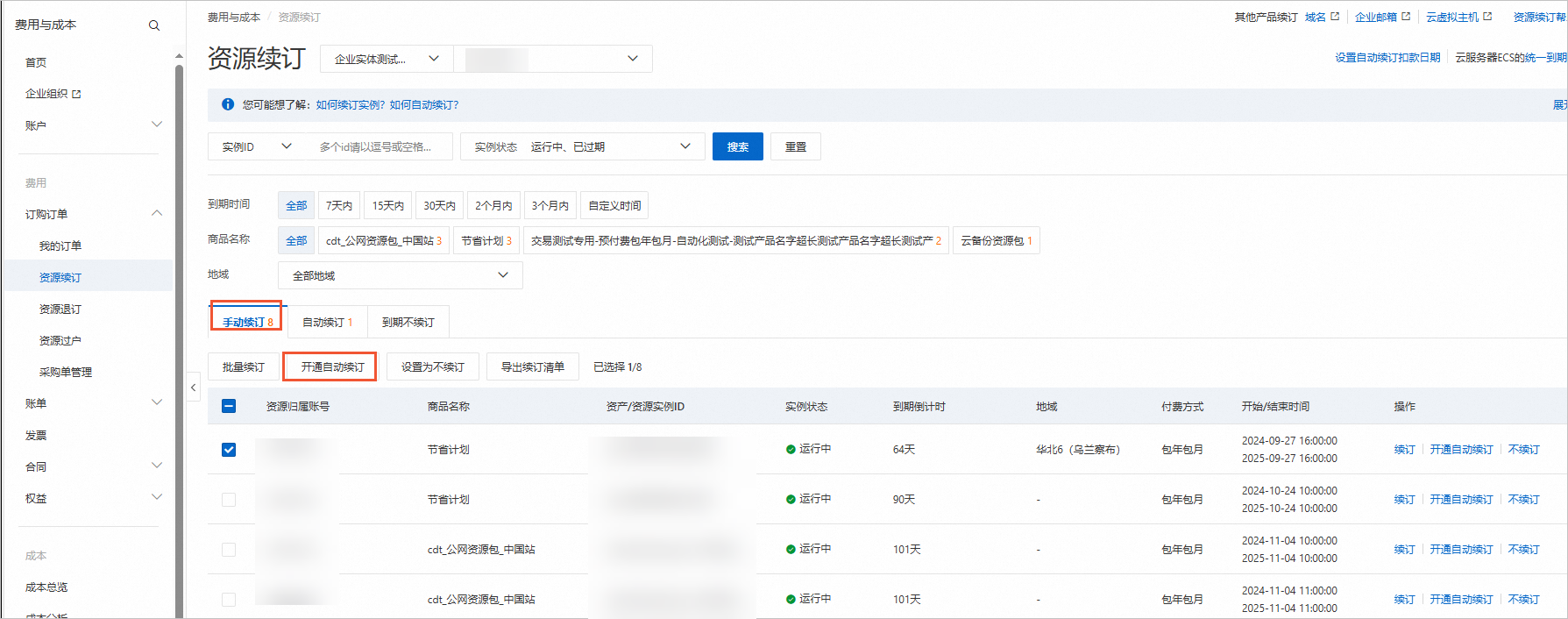Click external link icon beside 云虚拟主机
The height and width of the screenshot is (619, 1568).
tap(1487, 17)
